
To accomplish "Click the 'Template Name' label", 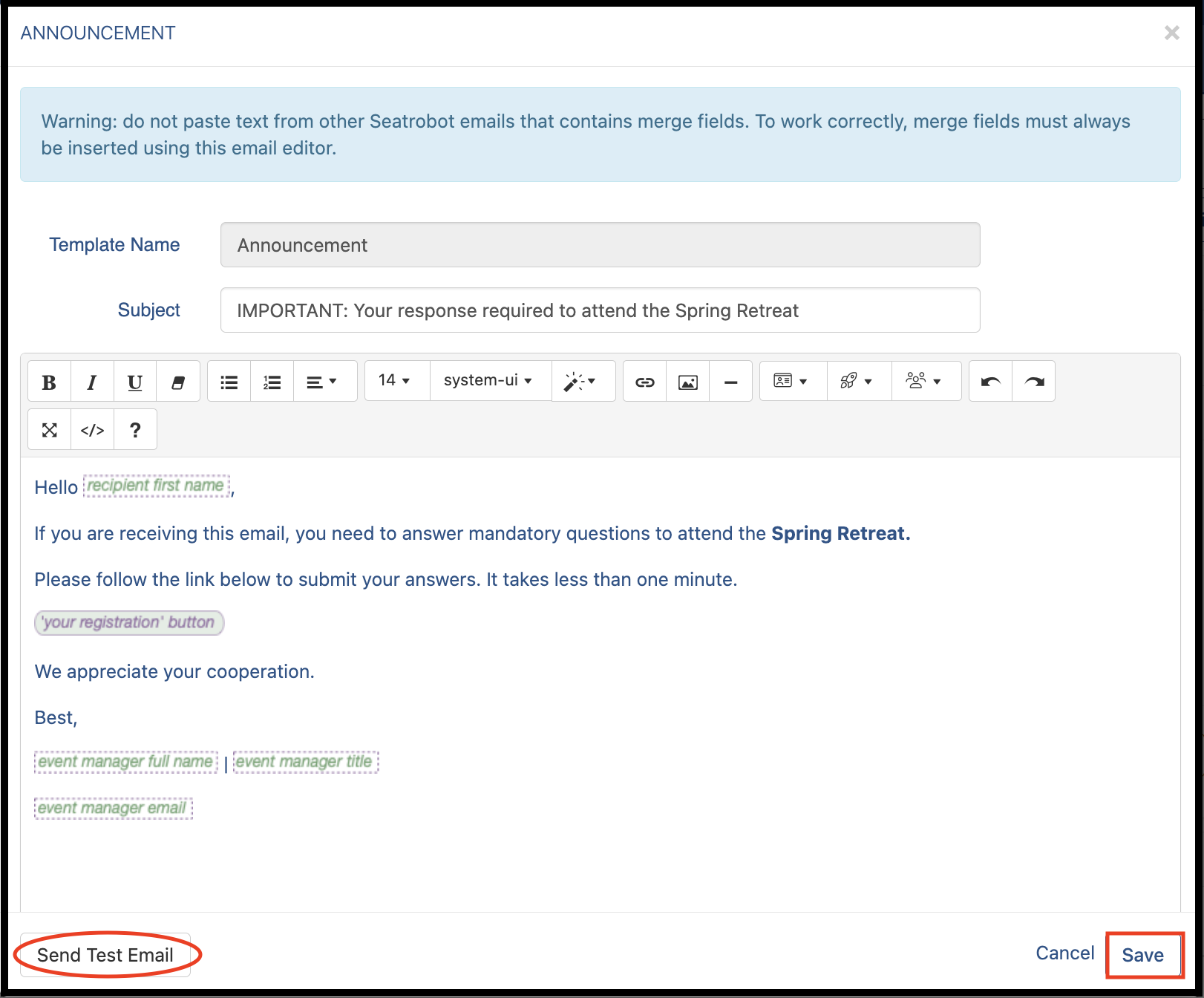I will click(114, 245).
